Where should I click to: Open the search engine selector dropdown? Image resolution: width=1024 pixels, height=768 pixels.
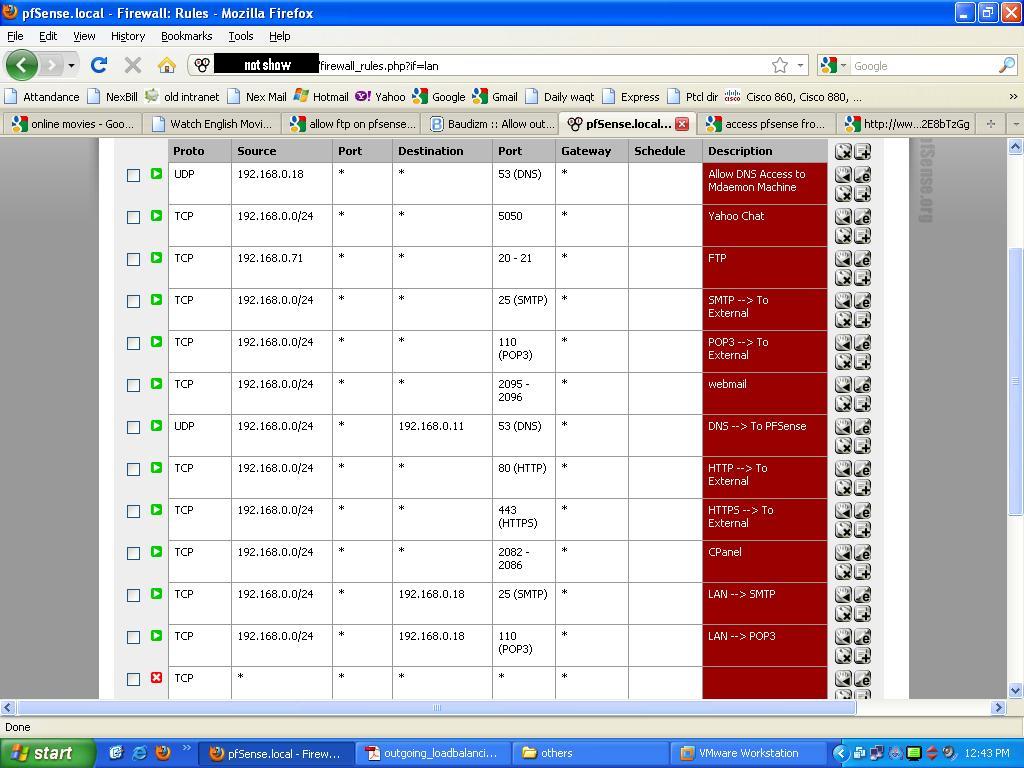843,65
